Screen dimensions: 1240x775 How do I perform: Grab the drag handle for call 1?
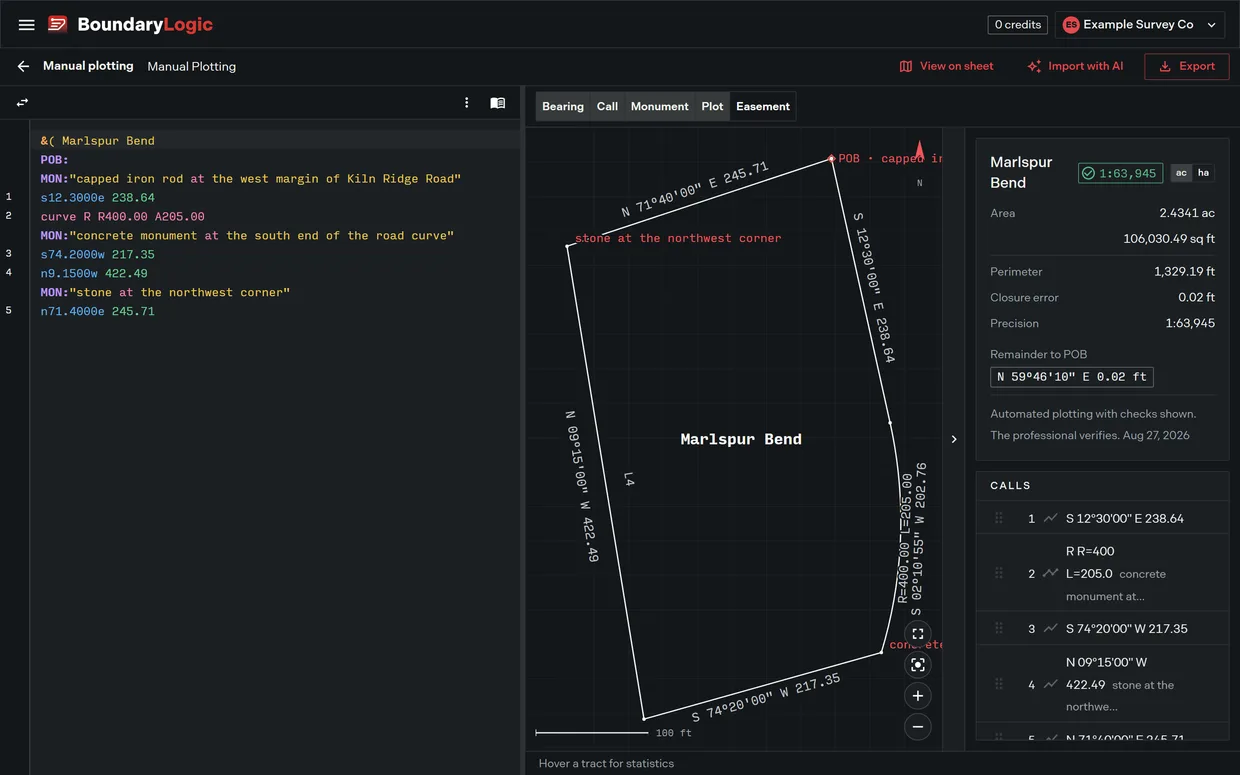coord(998,518)
